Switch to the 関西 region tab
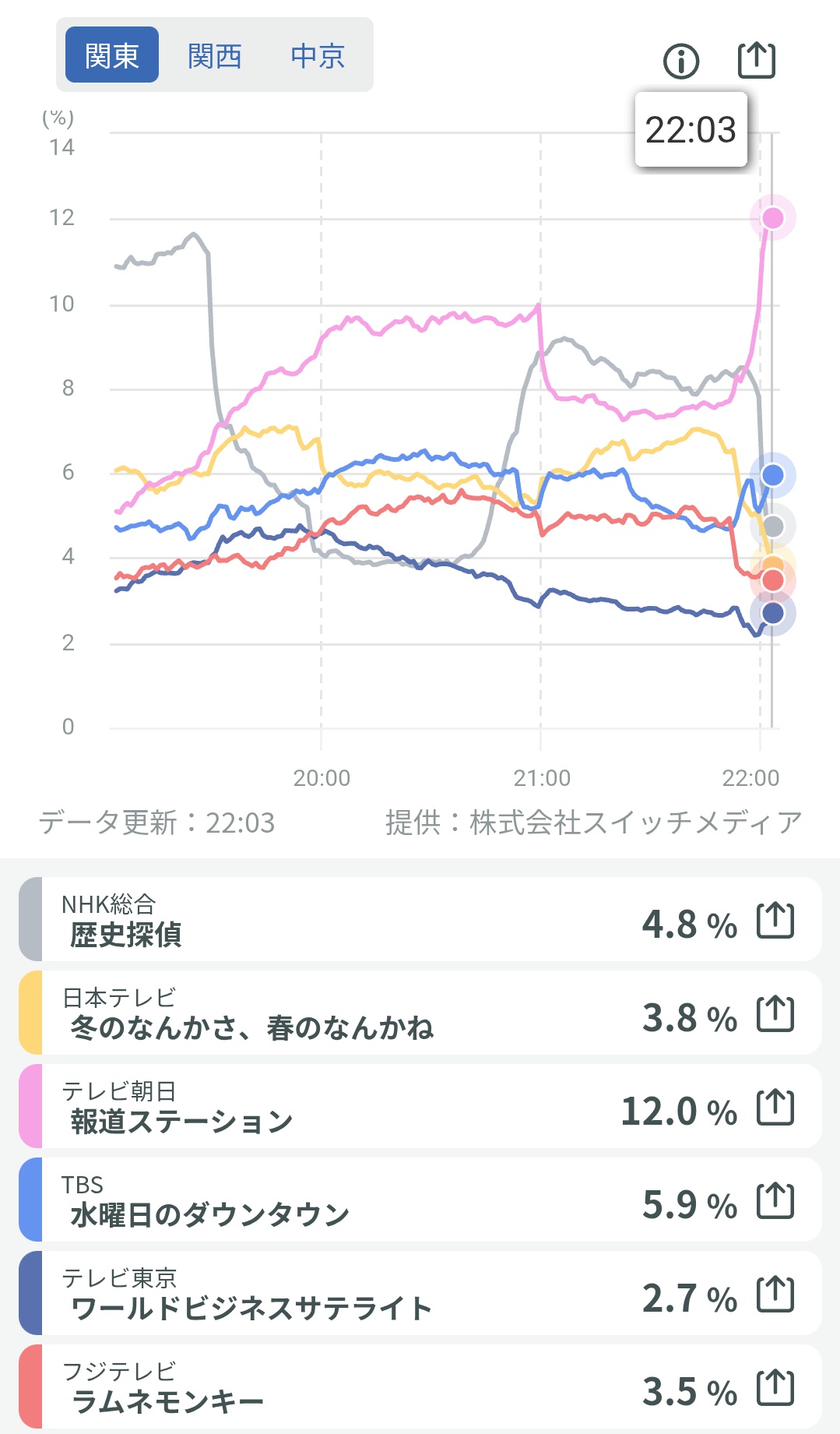 pyautogui.click(x=215, y=55)
